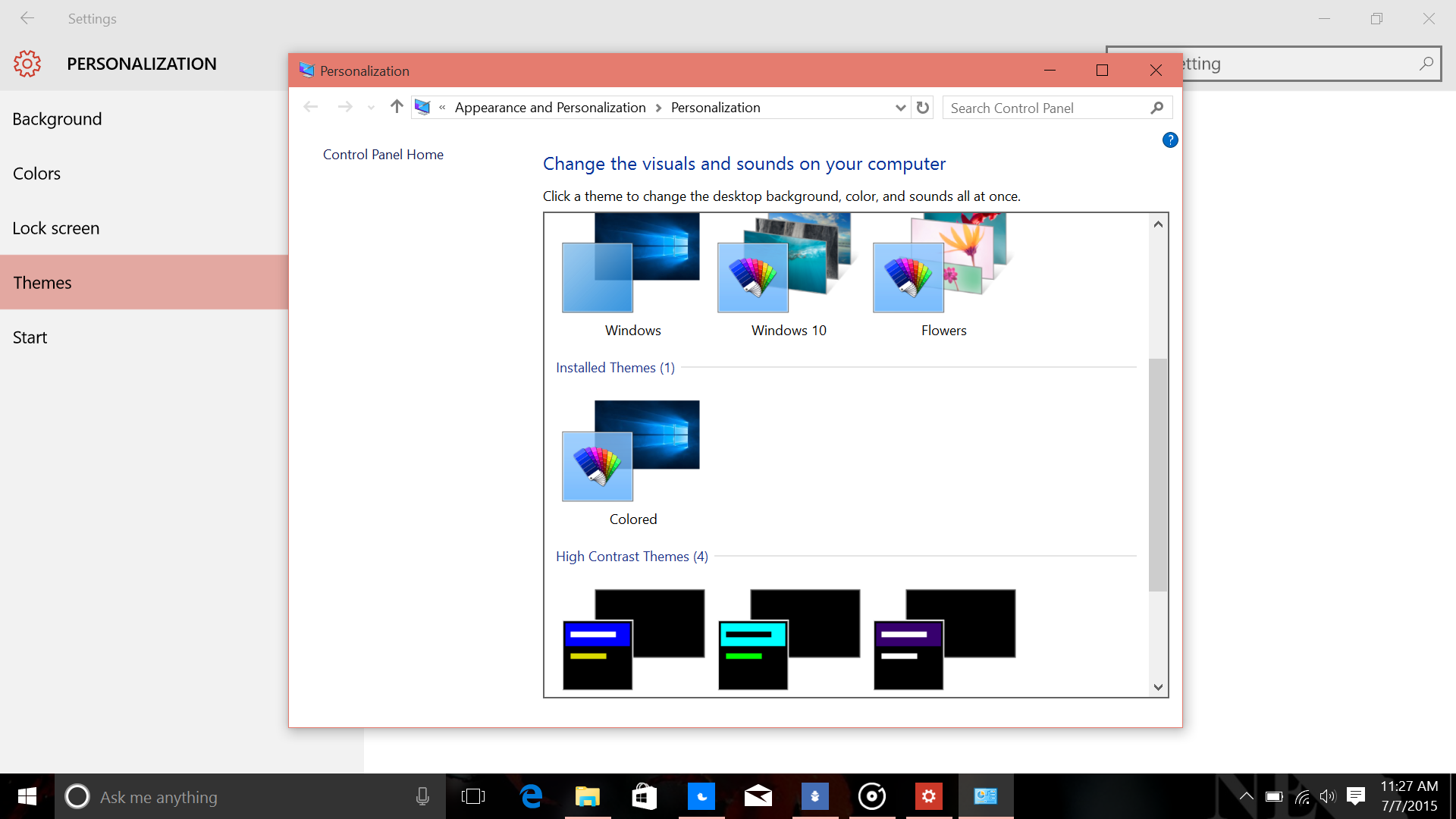Open Control Panel Home link
1456x819 pixels.
click(x=383, y=154)
